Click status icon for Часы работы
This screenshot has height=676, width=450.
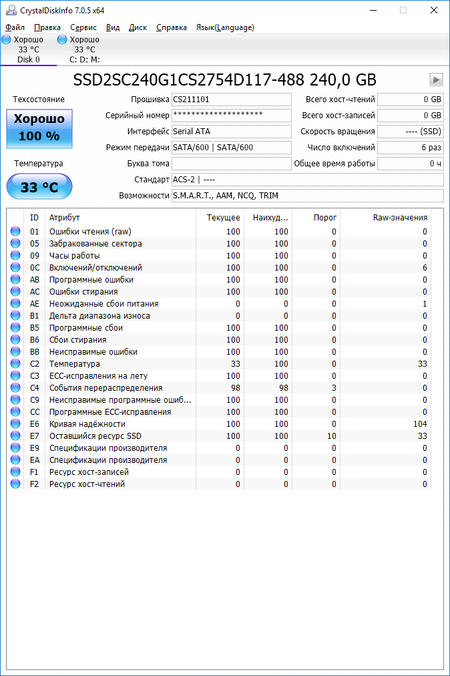pos(16,256)
